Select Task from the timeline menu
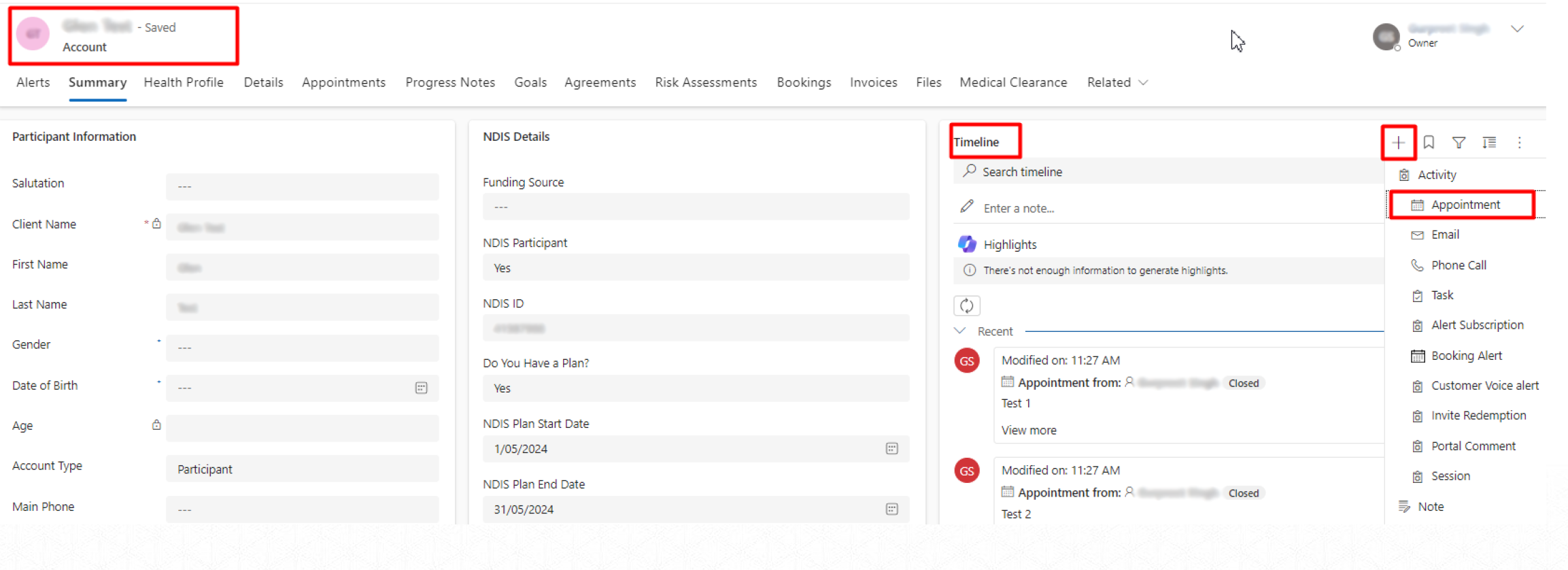Viewport: 1568px width, 570px height. (x=1442, y=295)
